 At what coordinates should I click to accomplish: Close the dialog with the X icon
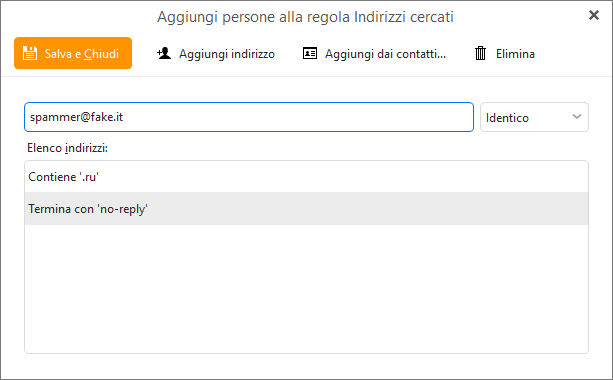pos(593,15)
